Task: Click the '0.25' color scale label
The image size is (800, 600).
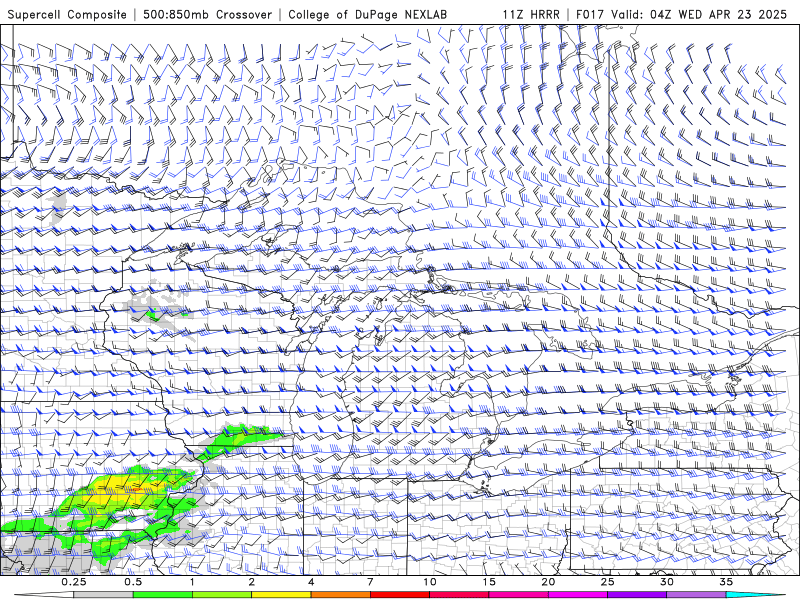Action: (74, 582)
